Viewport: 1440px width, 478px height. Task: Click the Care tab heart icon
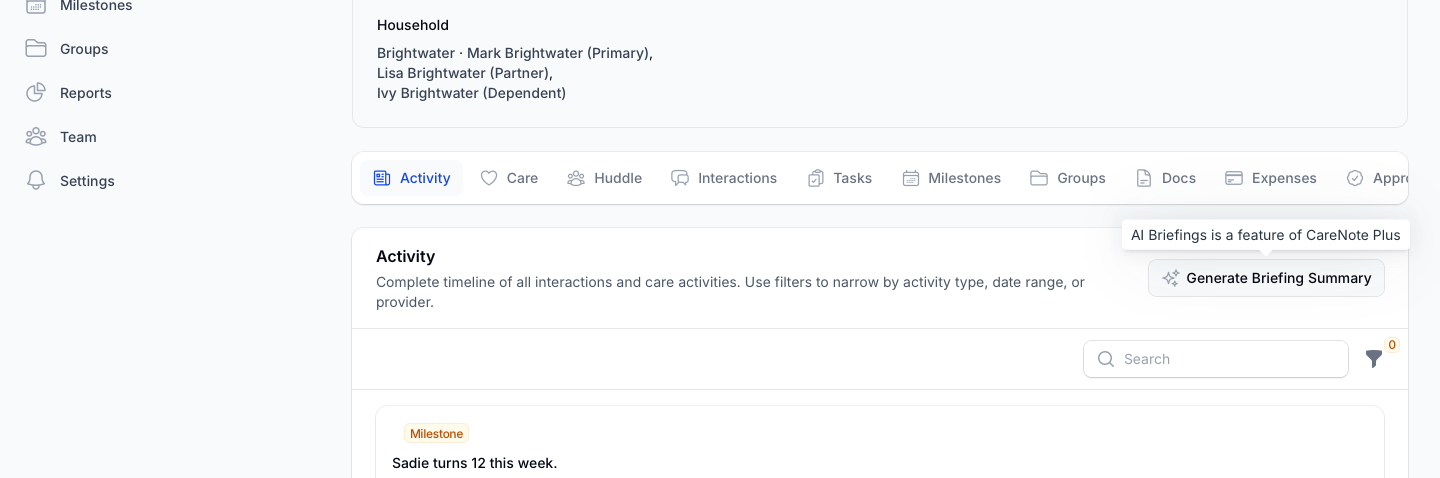[489, 178]
